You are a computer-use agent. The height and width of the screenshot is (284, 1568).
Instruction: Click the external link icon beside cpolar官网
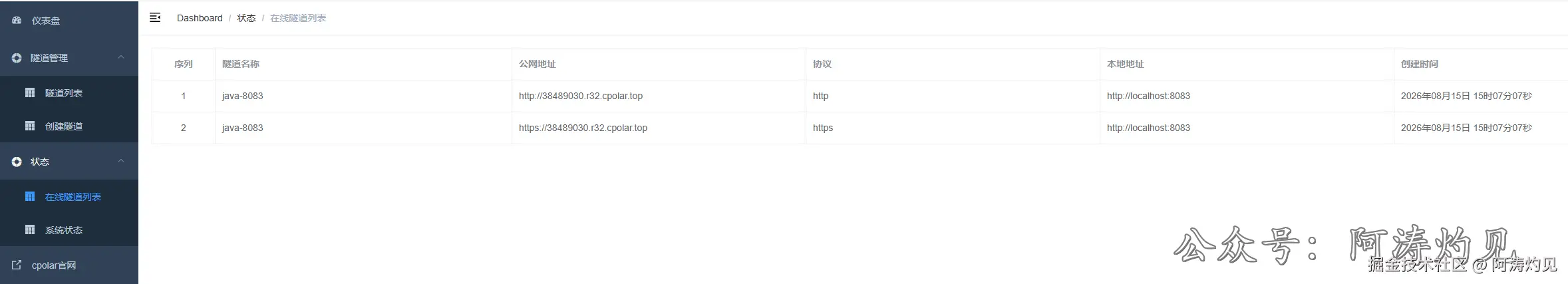[x=17, y=265]
